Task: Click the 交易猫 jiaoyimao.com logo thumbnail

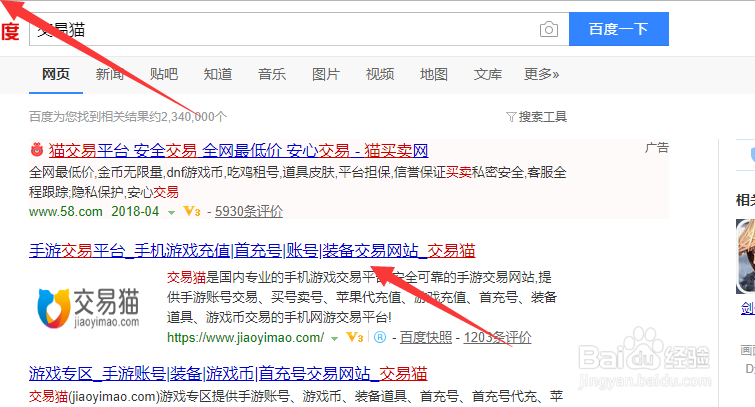Action: point(89,309)
